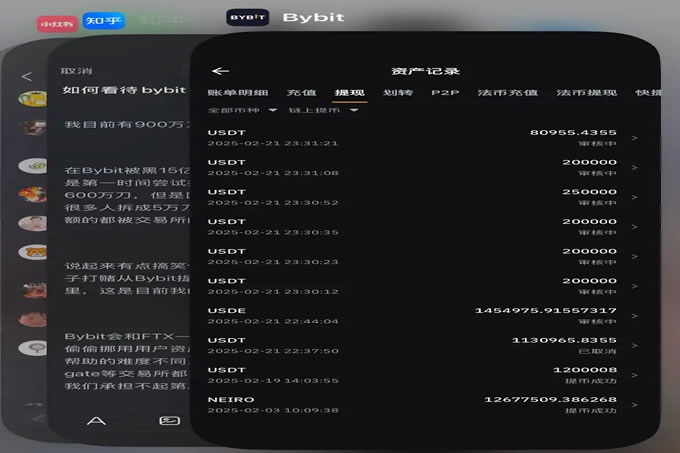Select the 提现 tab
The height and width of the screenshot is (453, 680).
pyautogui.click(x=350, y=92)
